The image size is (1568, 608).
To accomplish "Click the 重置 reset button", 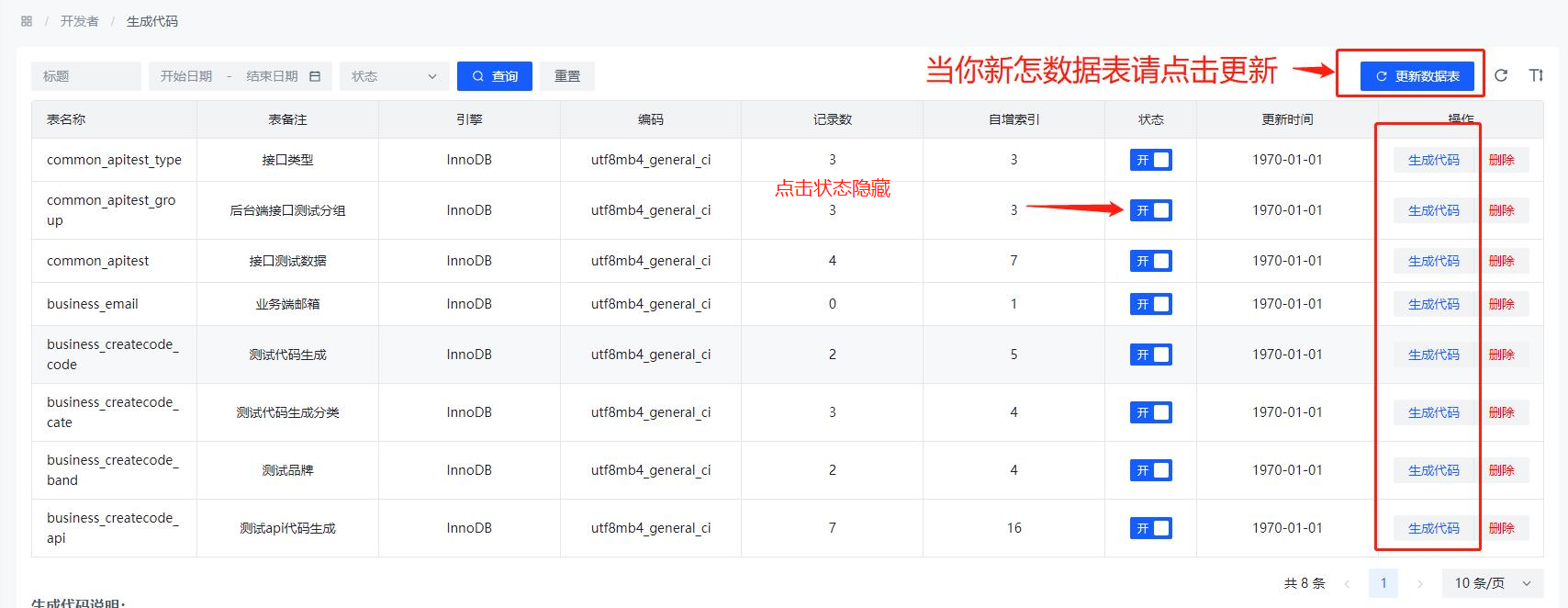I will [x=567, y=76].
